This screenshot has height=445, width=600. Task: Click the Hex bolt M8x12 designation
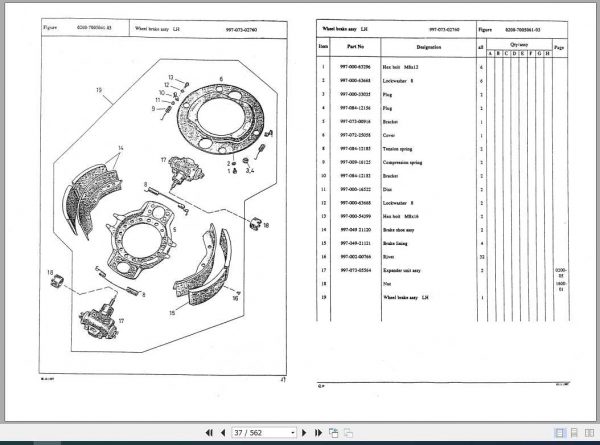click(400, 67)
